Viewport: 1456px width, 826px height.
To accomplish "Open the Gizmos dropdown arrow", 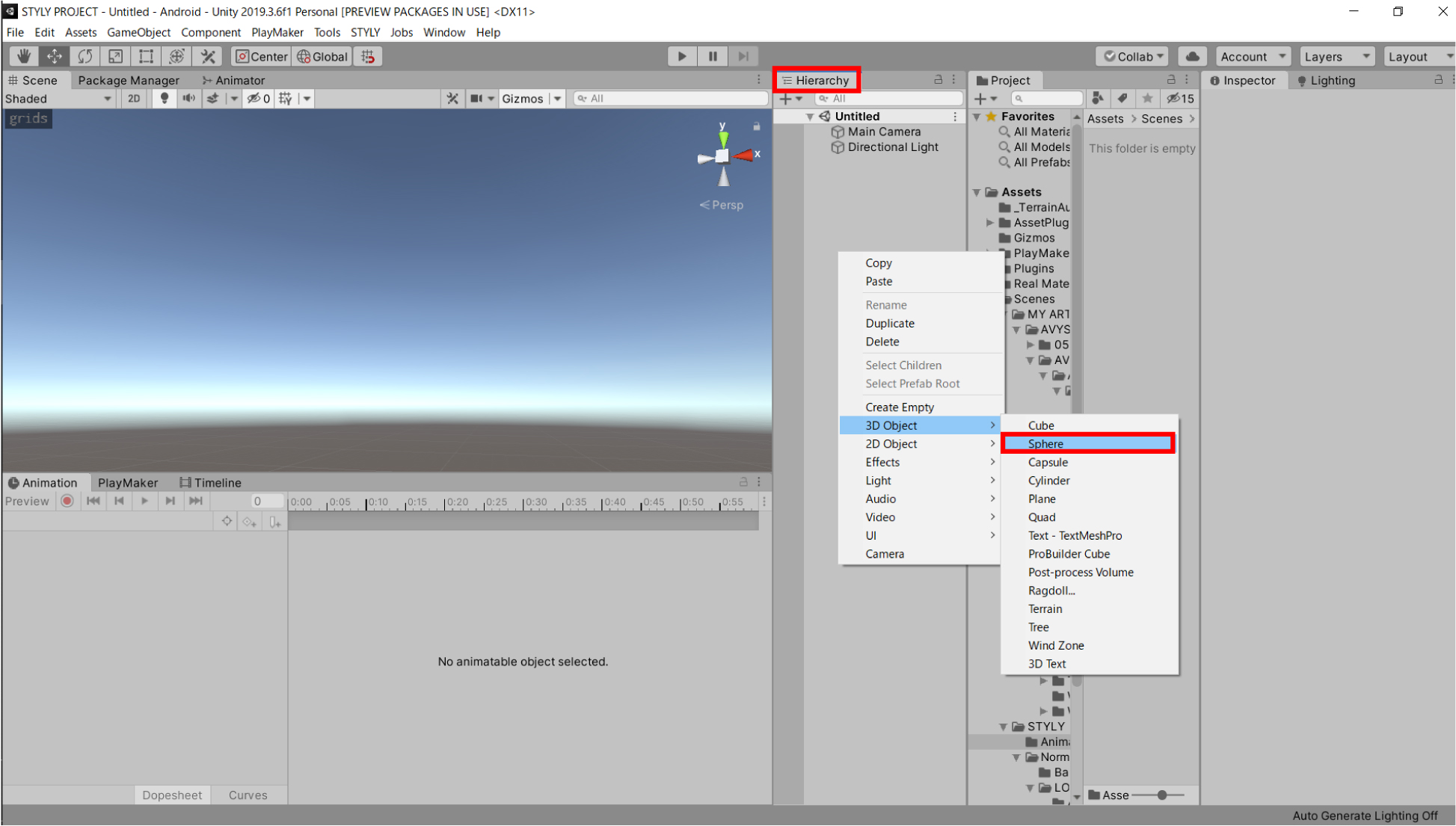I will pos(557,98).
